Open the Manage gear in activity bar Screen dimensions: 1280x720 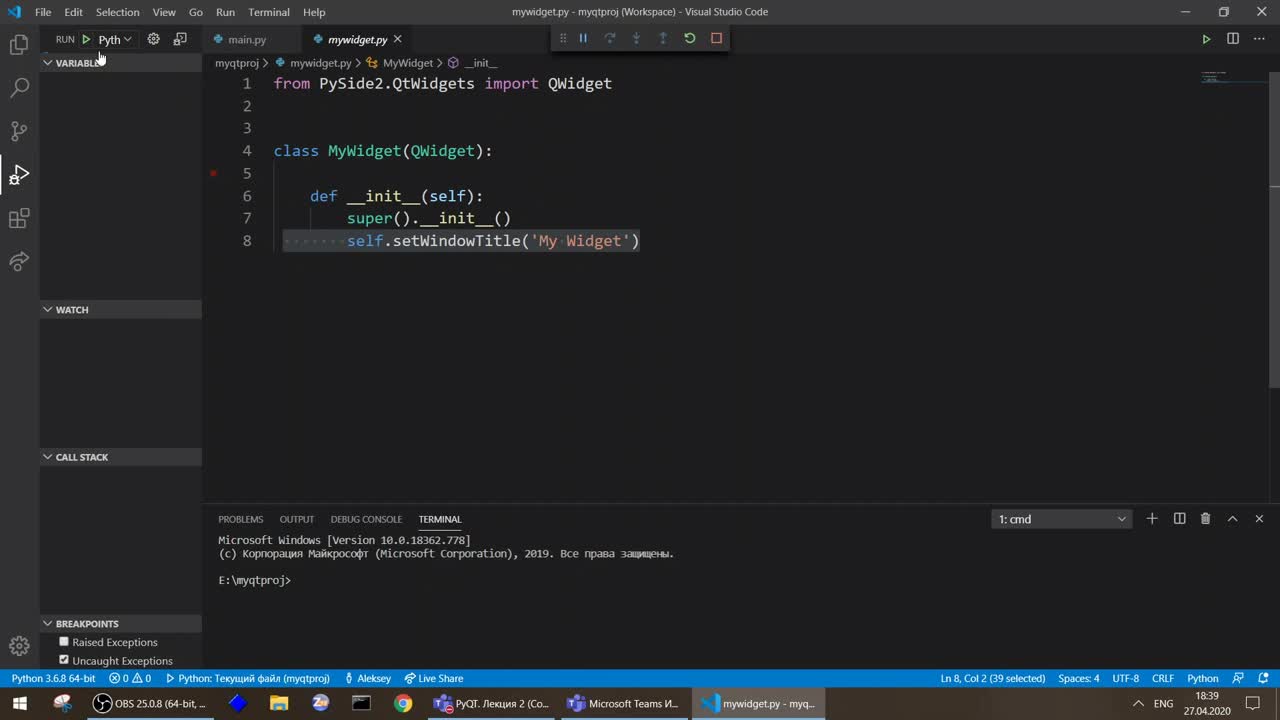(x=19, y=646)
